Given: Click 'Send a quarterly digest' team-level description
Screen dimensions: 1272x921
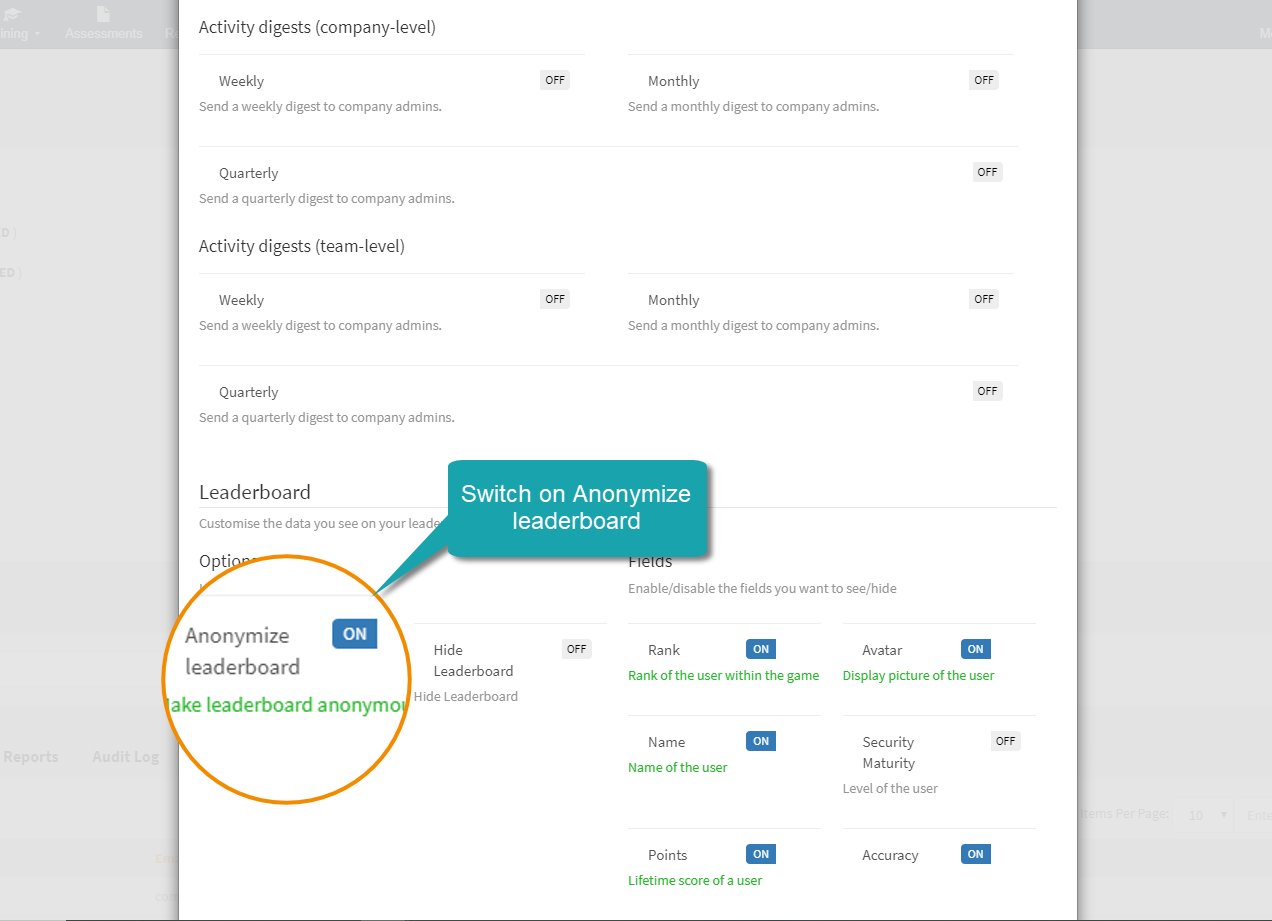Looking at the screenshot, I should (x=327, y=417).
